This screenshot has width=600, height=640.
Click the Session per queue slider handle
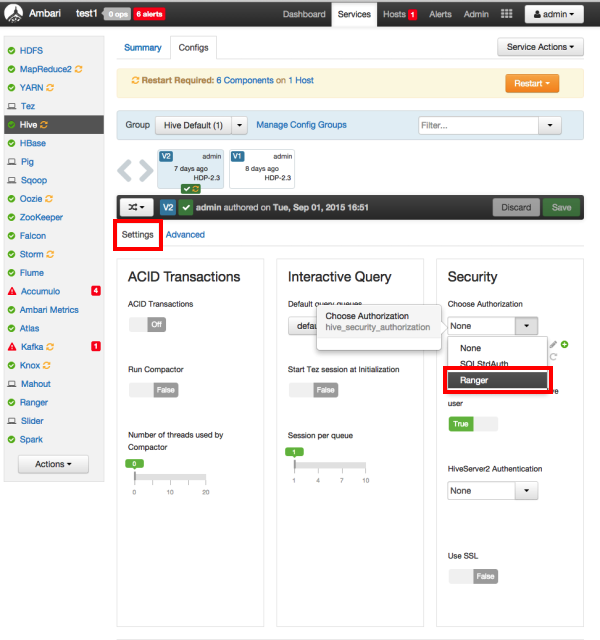click(294, 464)
